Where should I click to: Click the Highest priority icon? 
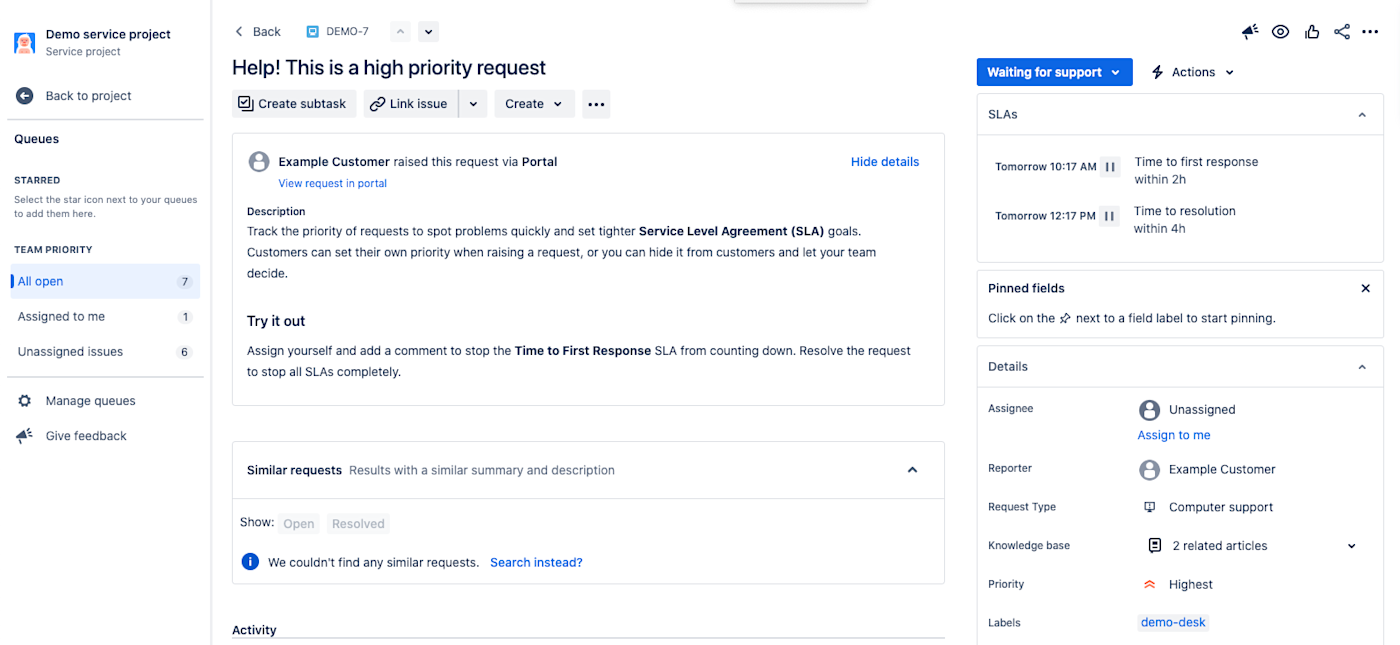pos(1150,585)
